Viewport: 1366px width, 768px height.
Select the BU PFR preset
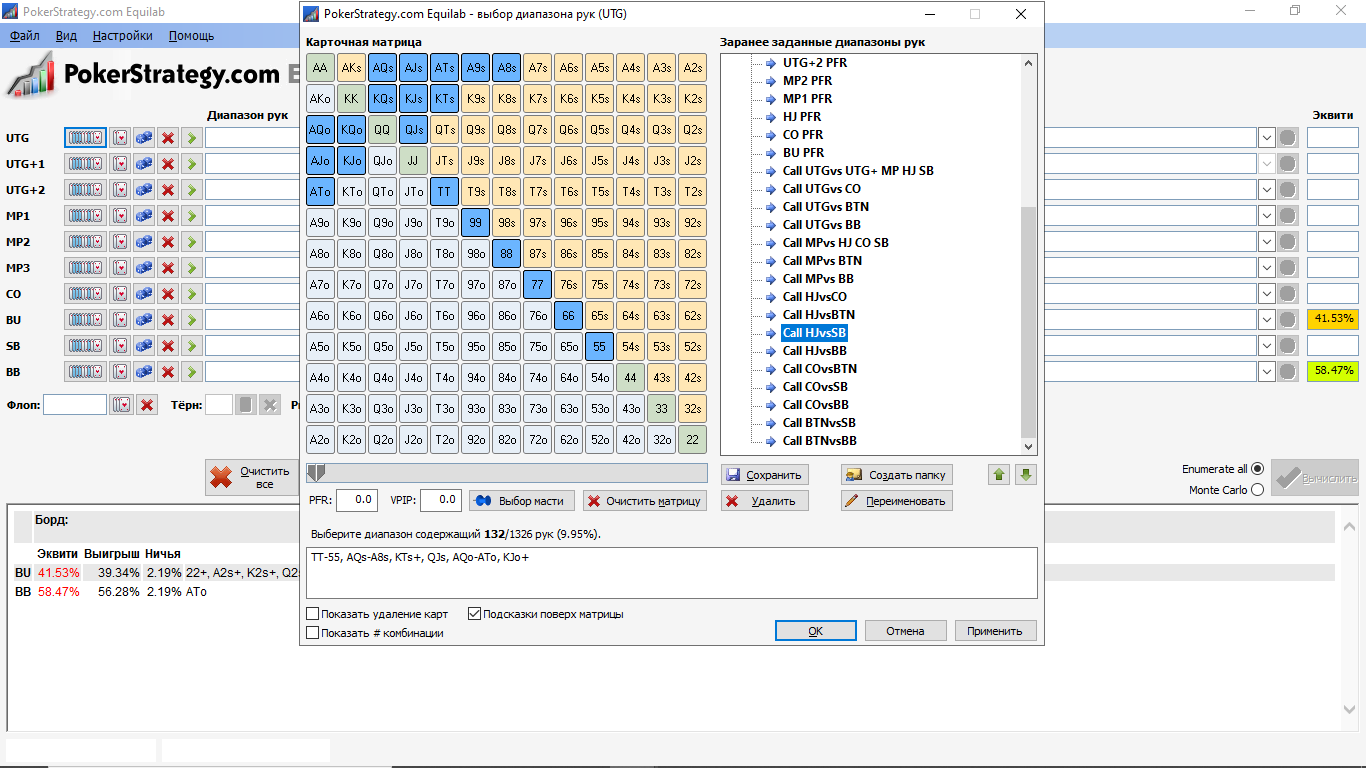[x=803, y=153]
